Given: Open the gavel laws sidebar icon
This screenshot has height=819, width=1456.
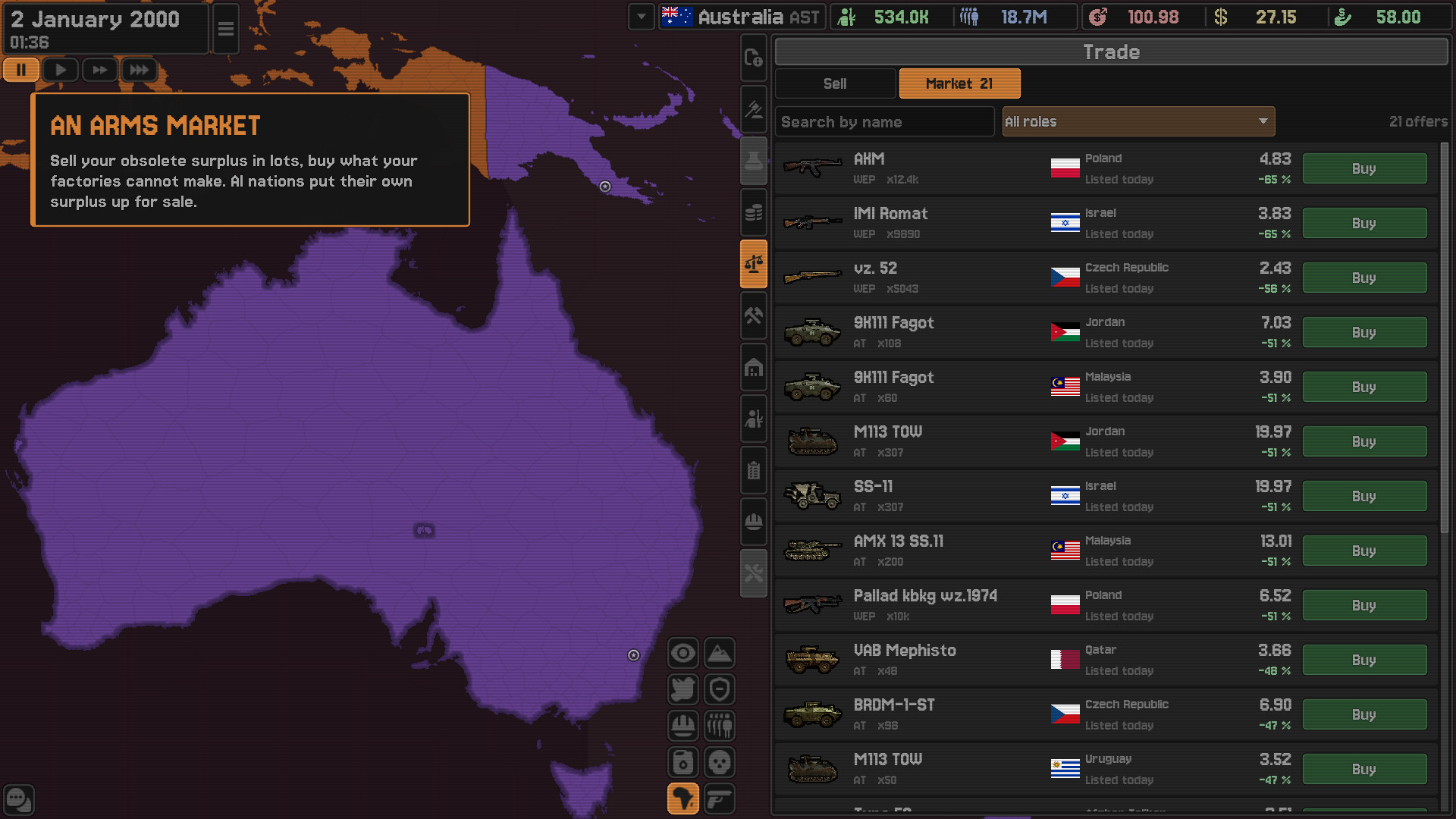Looking at the screenshot, I should pos(754,109).
